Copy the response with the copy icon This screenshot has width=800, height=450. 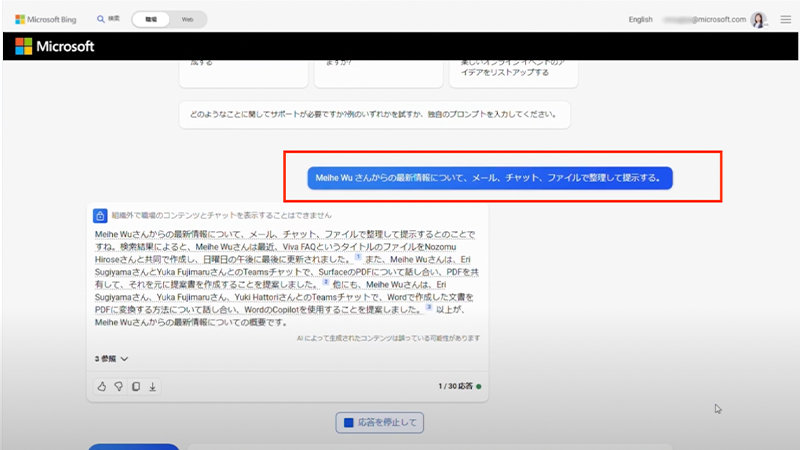[x=135, y=386]
